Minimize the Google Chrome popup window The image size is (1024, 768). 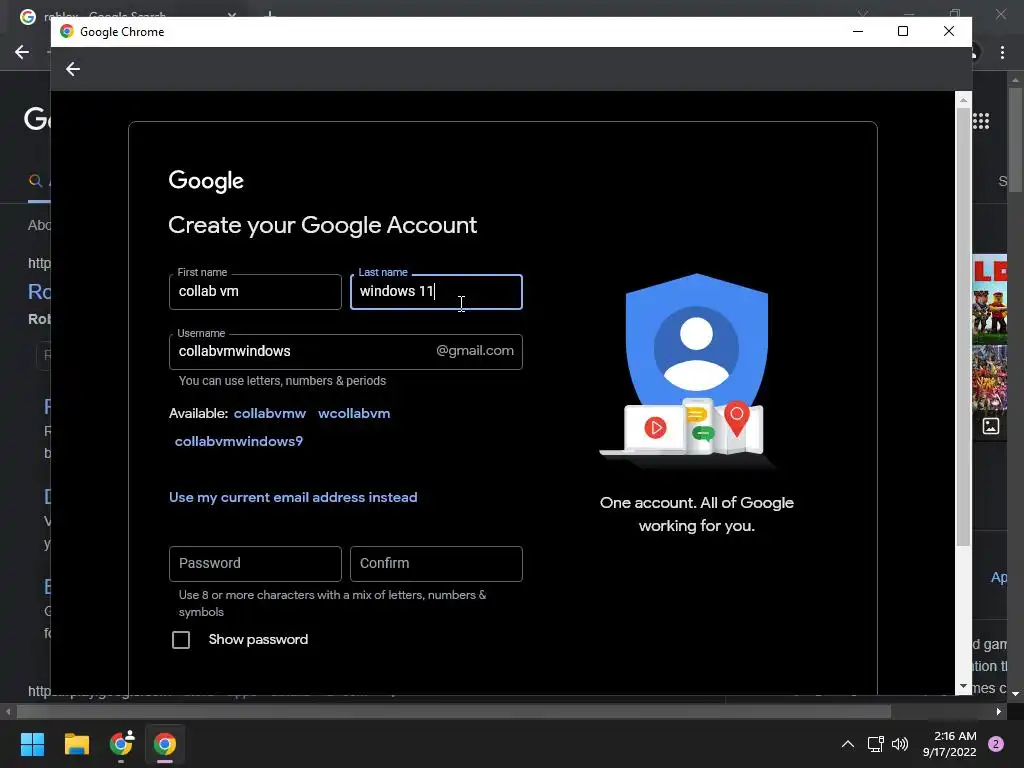click(858, 31)
